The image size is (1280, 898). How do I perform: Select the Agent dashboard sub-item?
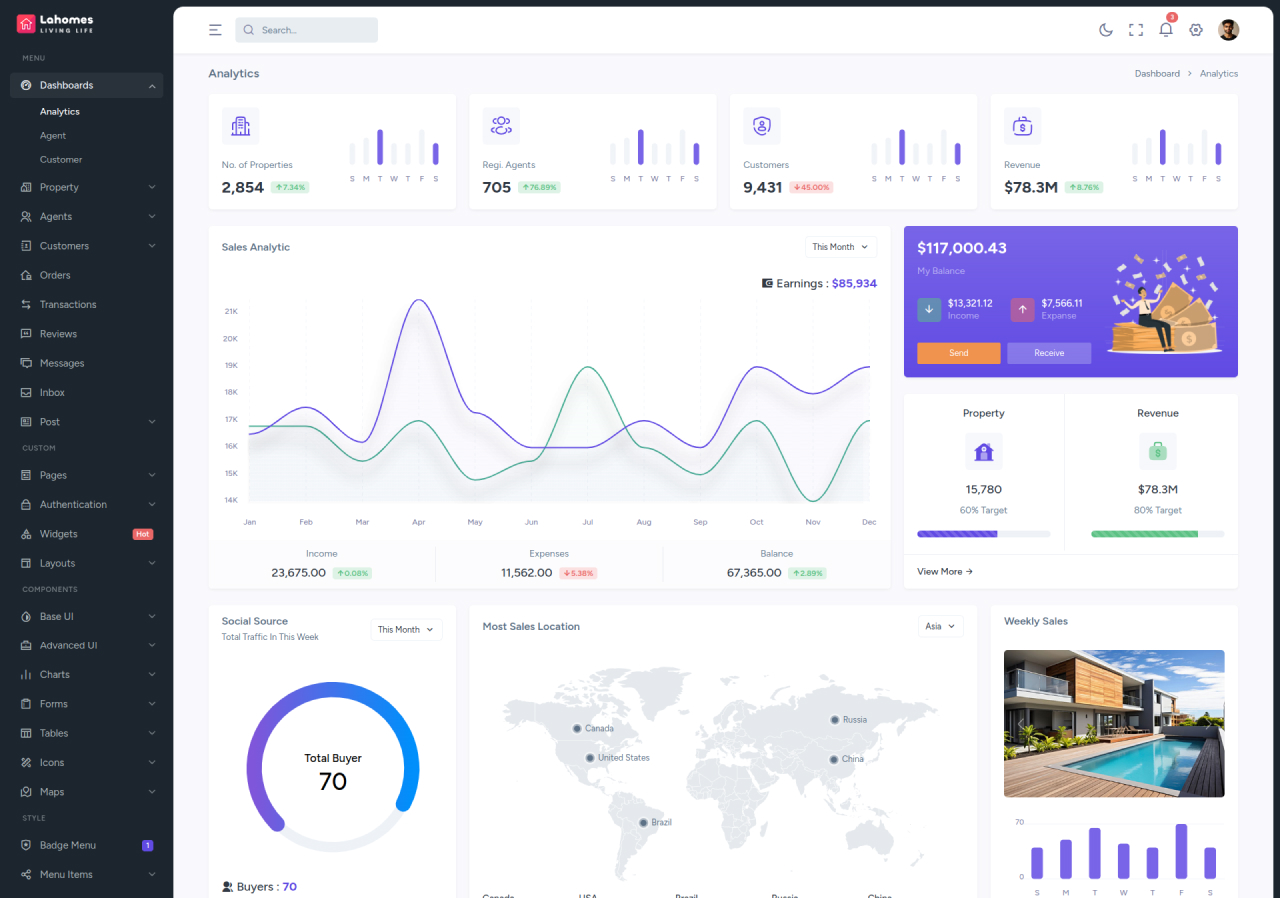point(53,136)
